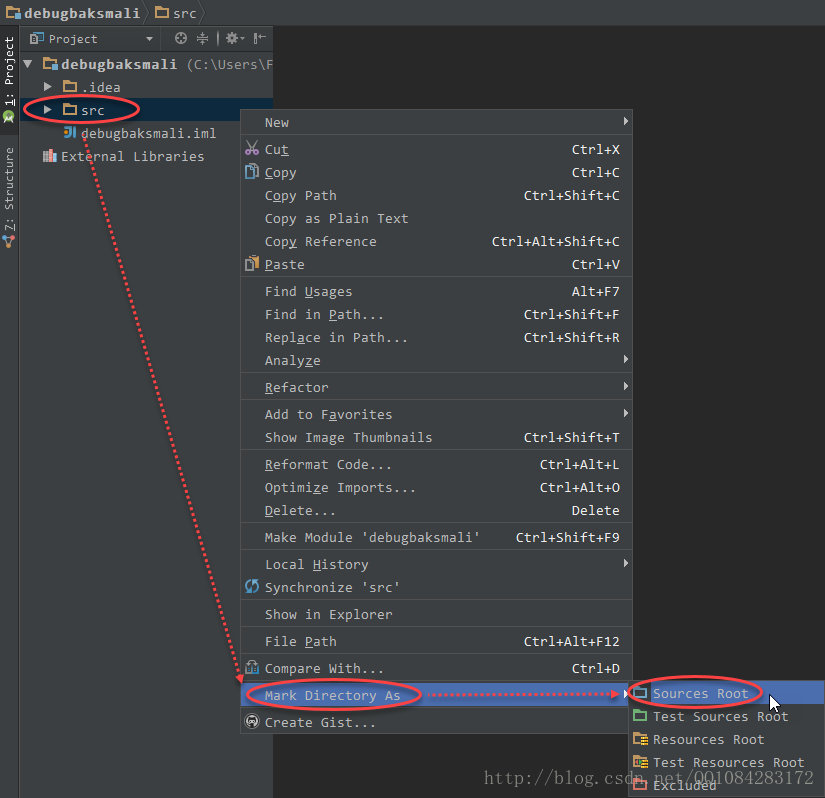Click the Resources Root folder icon
Viewport: 825px width, 798px height.
[x=640, y=739]
